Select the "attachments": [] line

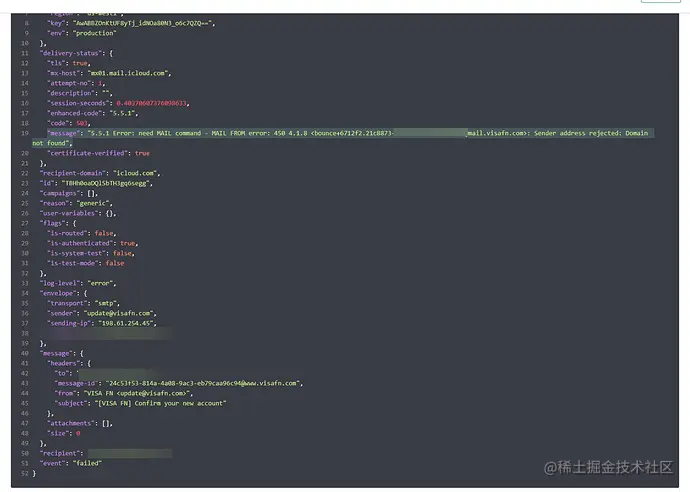tap(80, 423)
